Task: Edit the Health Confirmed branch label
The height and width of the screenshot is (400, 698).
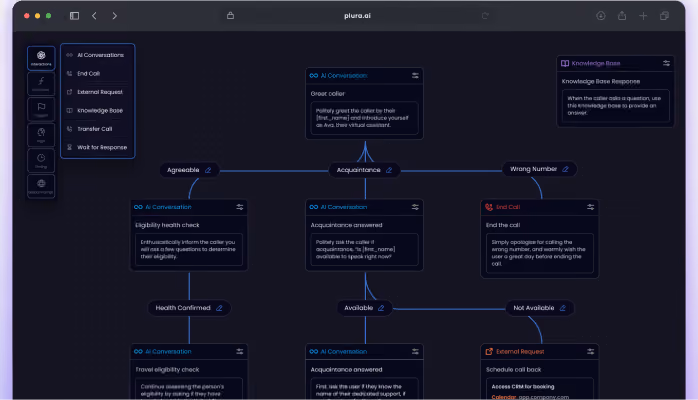Action: coord(219,308)
